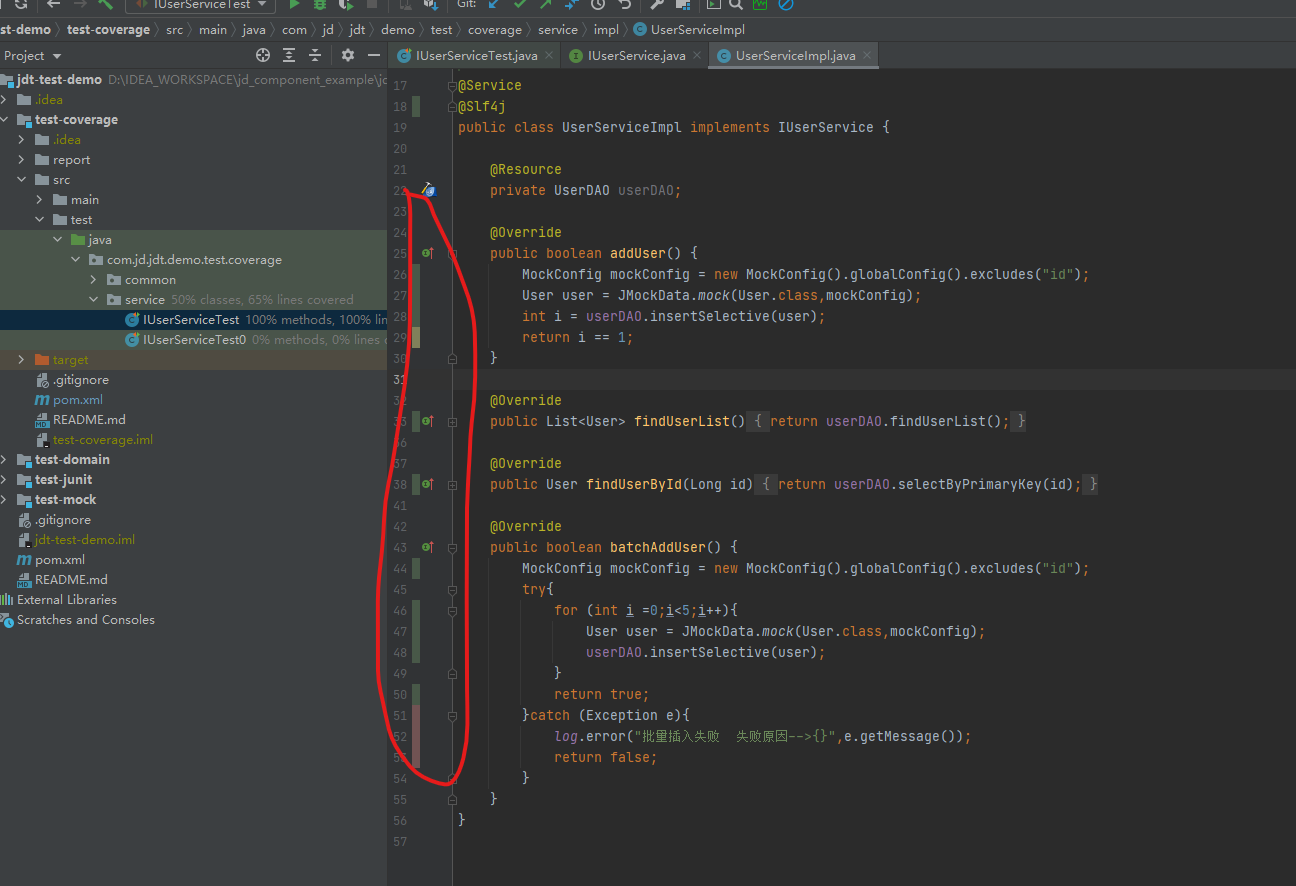
Task: Click the implements gutter icon for batchAddUser
Action: click(427, 547)
